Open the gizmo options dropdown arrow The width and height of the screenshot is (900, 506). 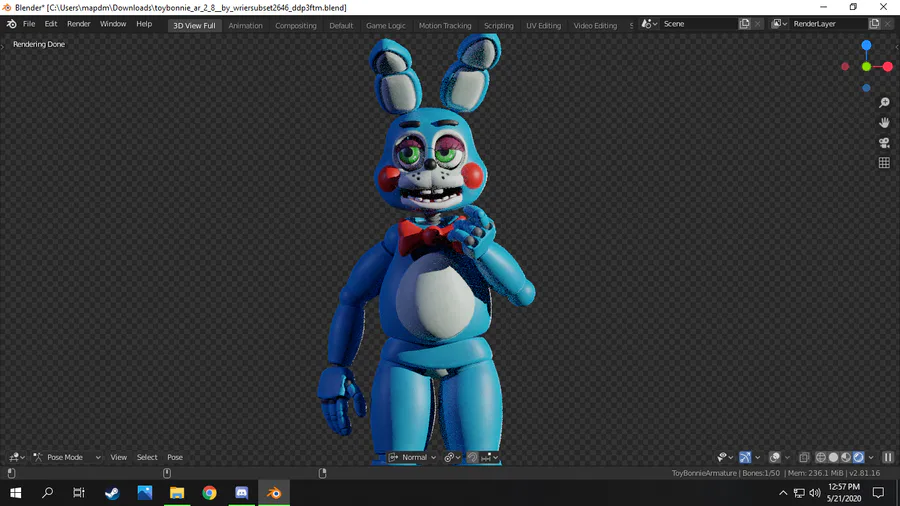coord(758,457)
